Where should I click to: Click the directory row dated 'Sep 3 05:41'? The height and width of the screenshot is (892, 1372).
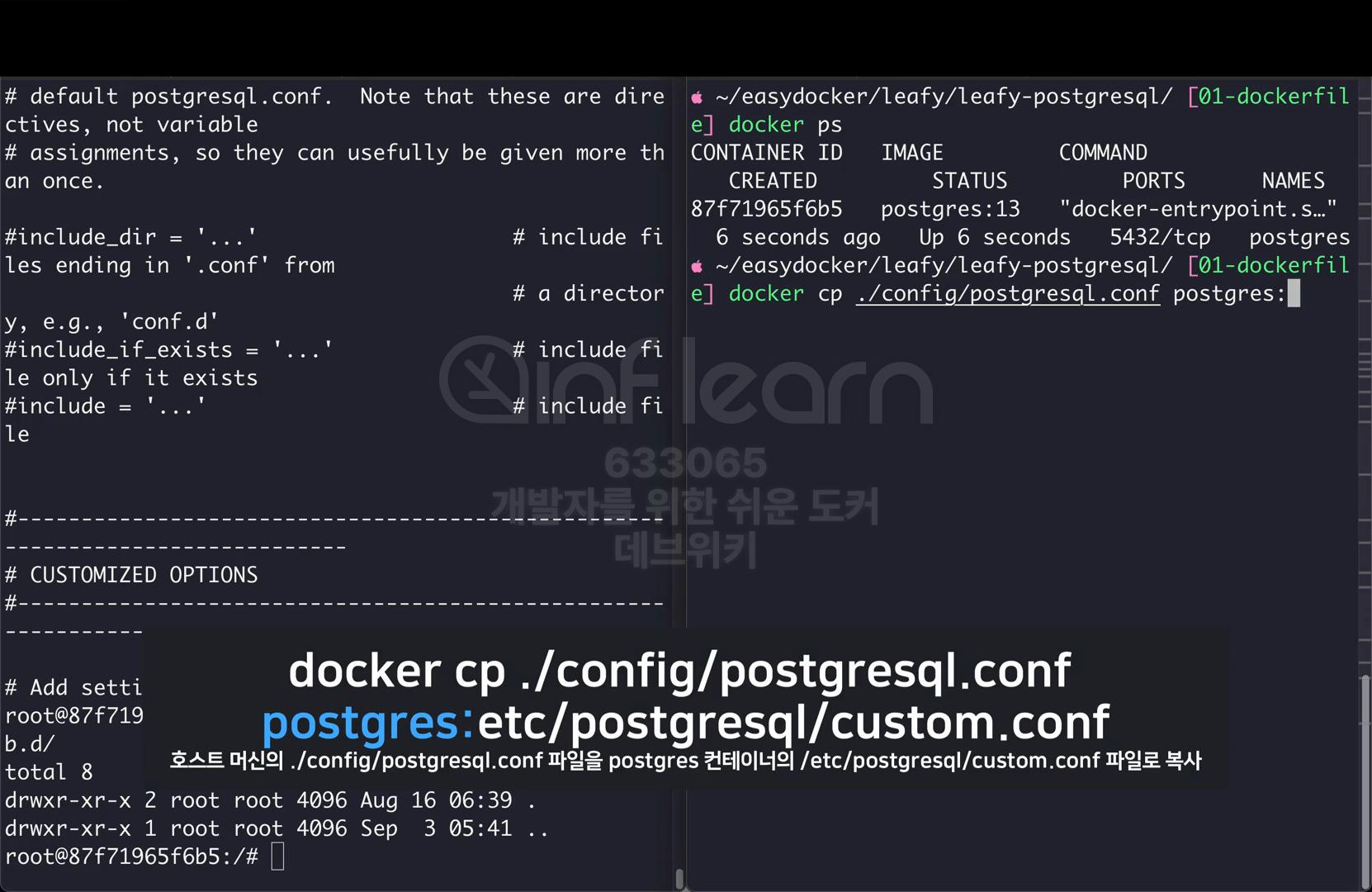(277, 828)
